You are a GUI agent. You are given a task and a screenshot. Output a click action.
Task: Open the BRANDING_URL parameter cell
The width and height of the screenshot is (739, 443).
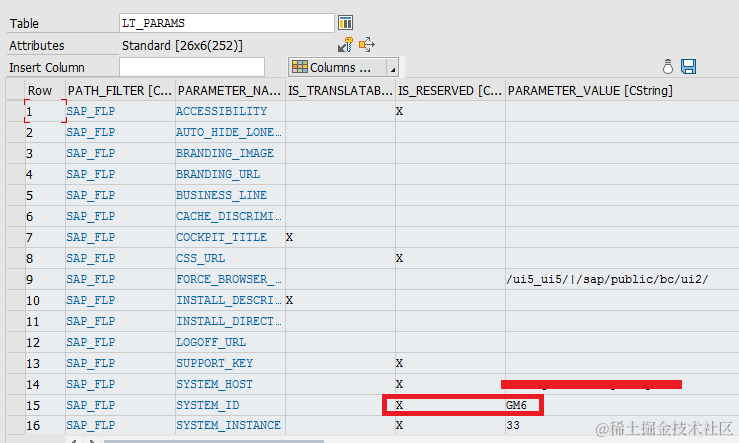tap(230, 174)
